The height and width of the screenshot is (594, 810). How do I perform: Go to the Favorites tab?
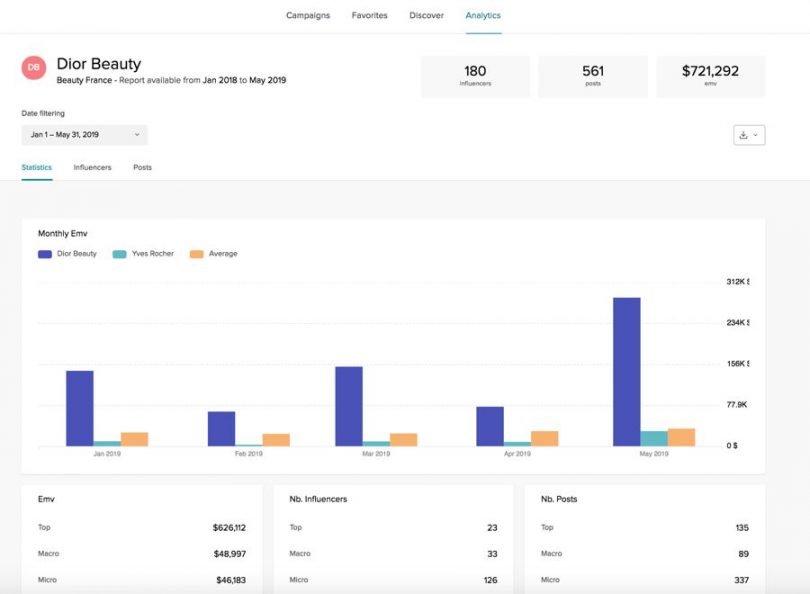pyautogui.click(x=369, y=15)
